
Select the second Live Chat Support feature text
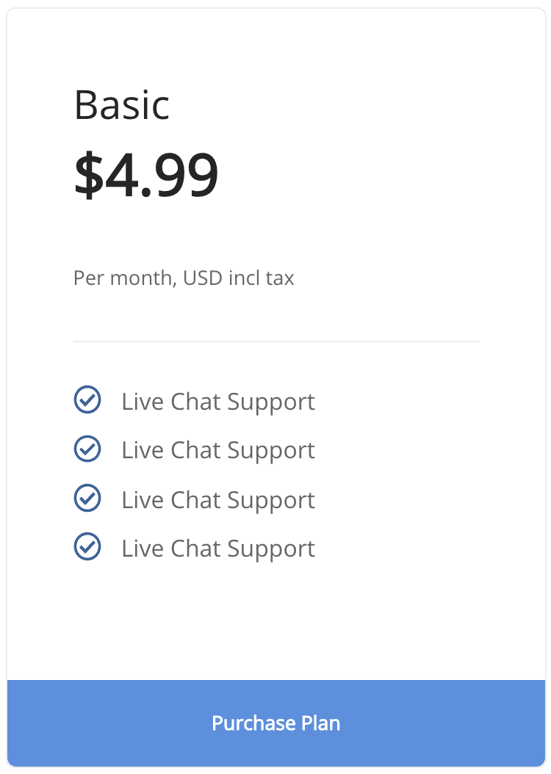pos(218,451)
